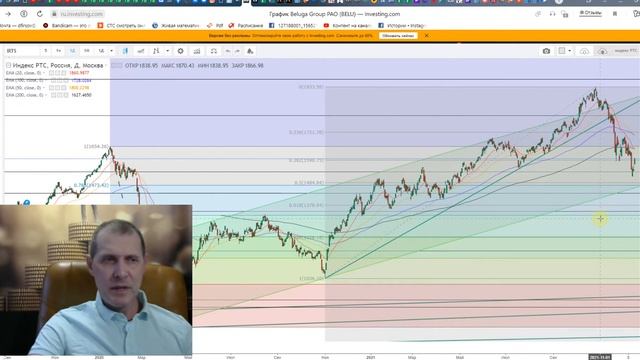This screenshot has height=360, width=640.
Task: Click the EMA 20 value 1860.9877
Action: tap(79, 73)
